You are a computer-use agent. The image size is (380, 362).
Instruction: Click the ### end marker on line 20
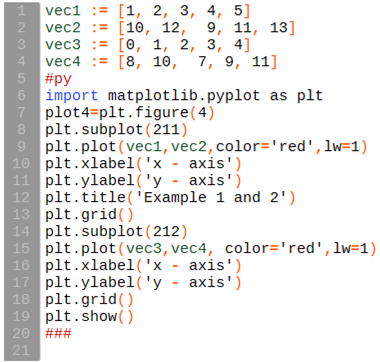[59, 333]
